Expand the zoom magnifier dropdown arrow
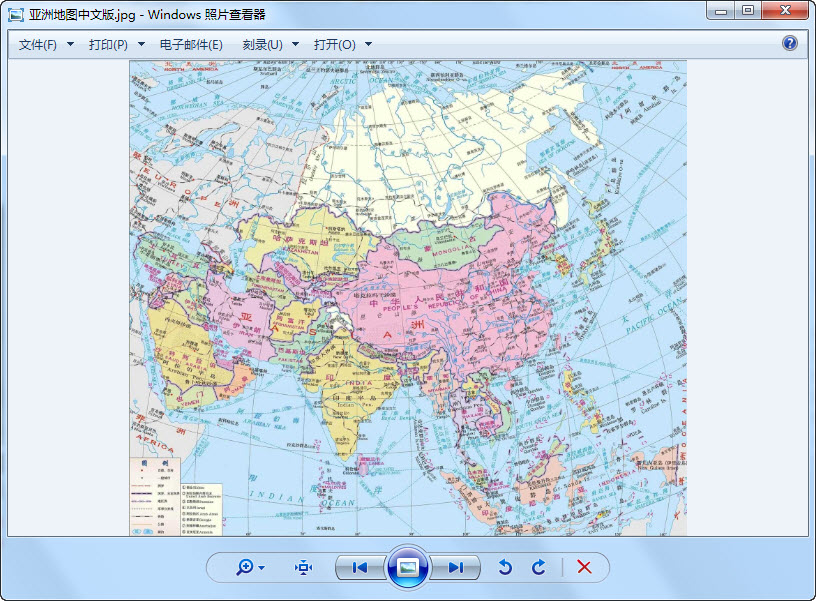The image size is (816, 601). (262, 568)
